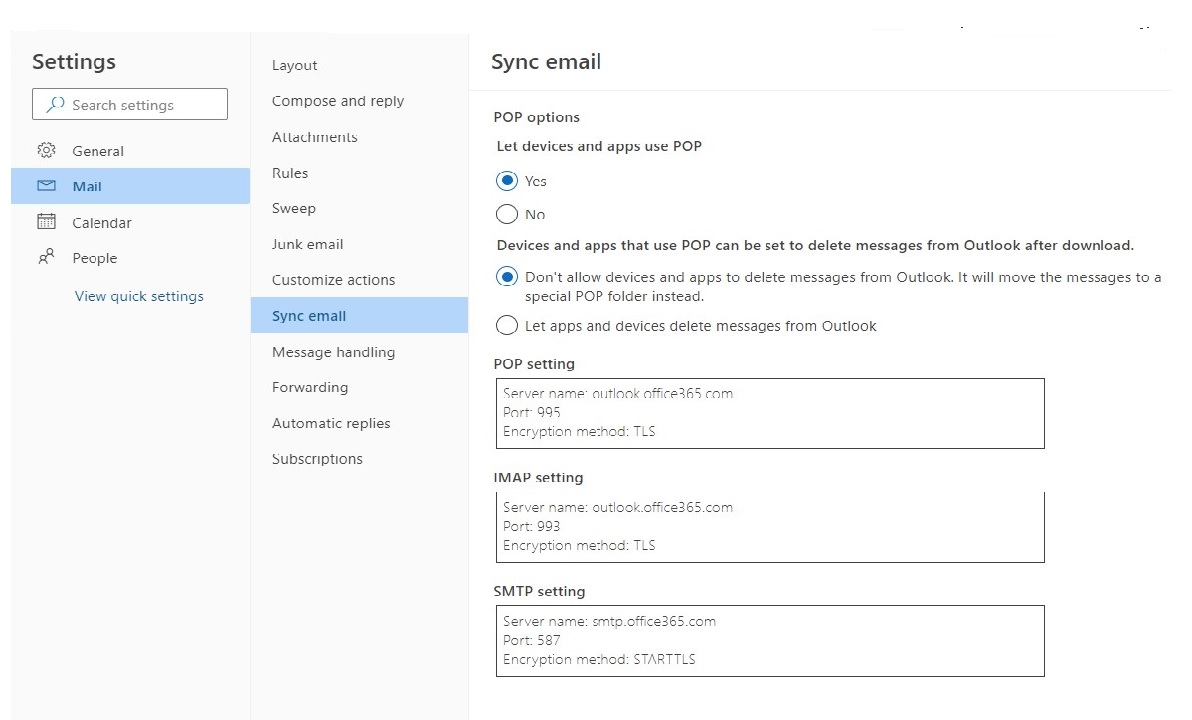Open Automatic replies settings
Viewport: 1192px width, 720px height.
pos(331,423)
